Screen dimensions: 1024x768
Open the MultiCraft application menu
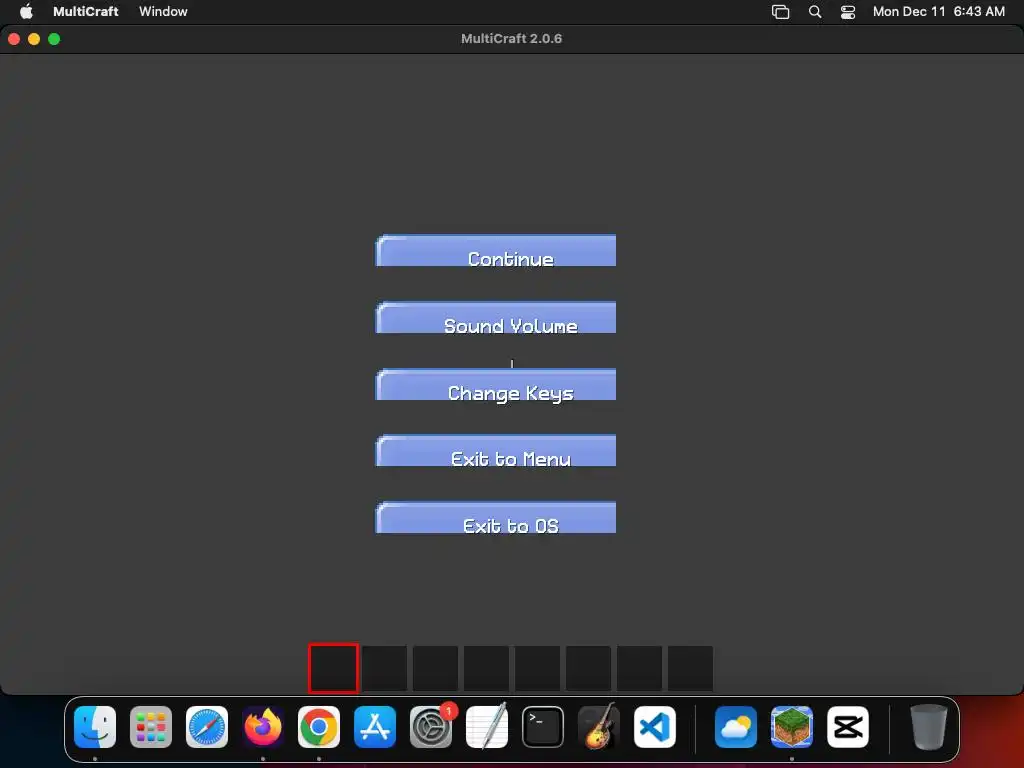tap(86, 11)
